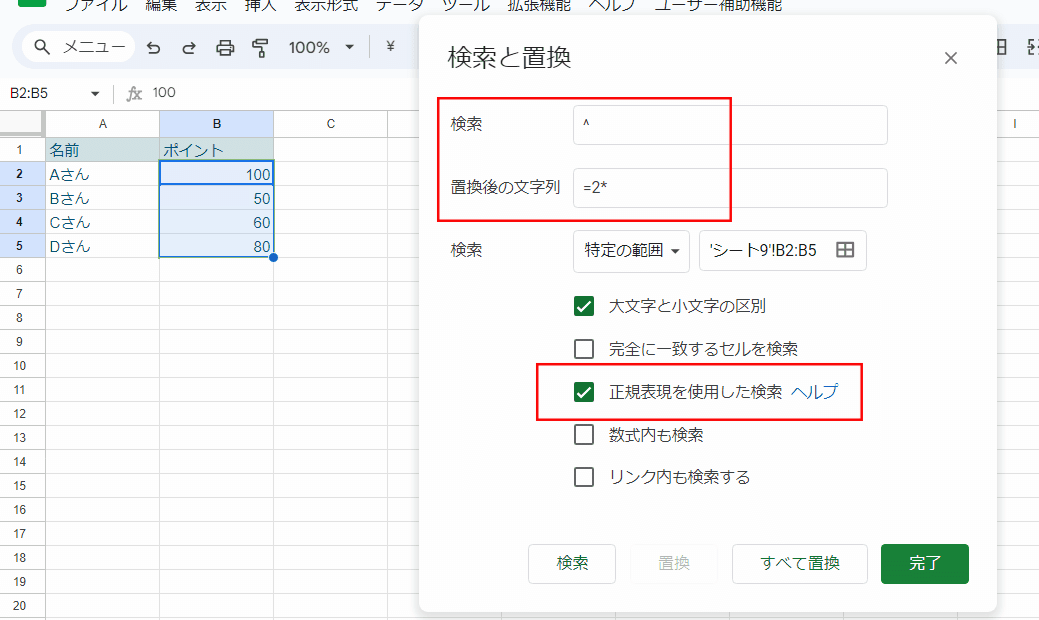Click the yen currency format icon
Image resolution: width=1039 pixels, height=620 pixels.
point(390,46)
